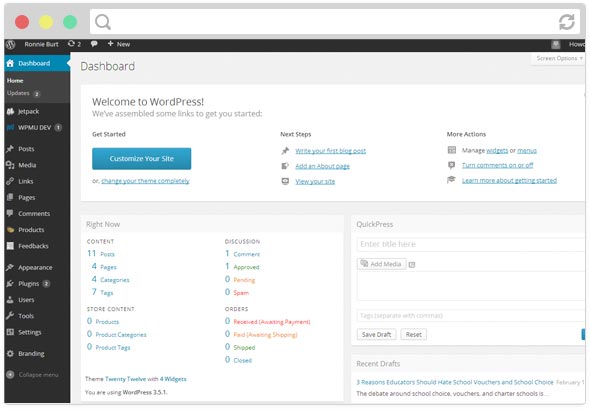Open the Dashboard menu item
The width and height of the screenshot is (590, 410).
37,63
